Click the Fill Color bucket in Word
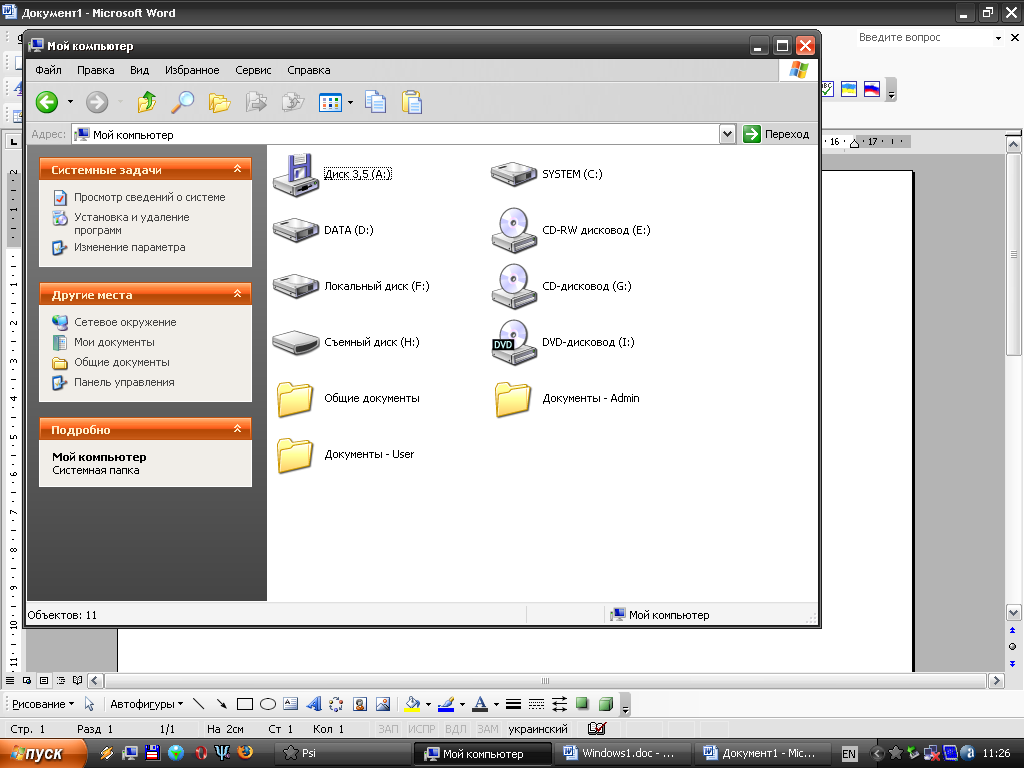This screenshot has height=768, width=1024. click(412, 704)
